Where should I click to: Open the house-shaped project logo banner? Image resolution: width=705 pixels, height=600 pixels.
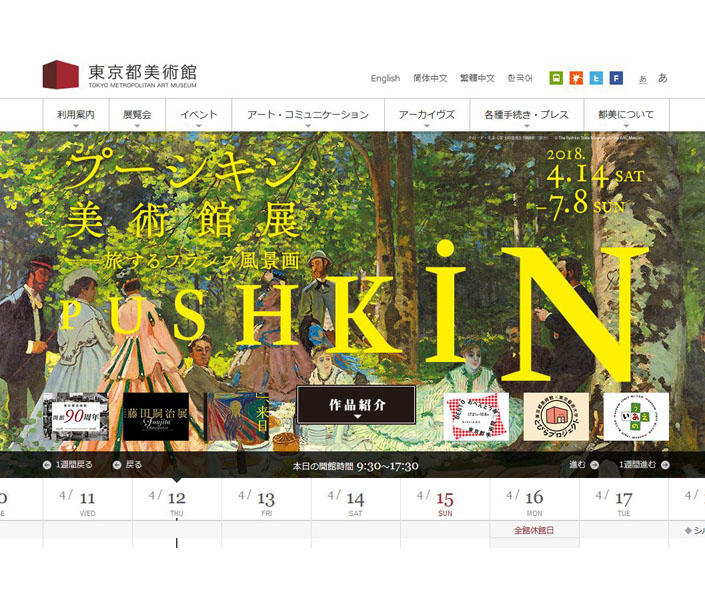[x=556, y=416]
